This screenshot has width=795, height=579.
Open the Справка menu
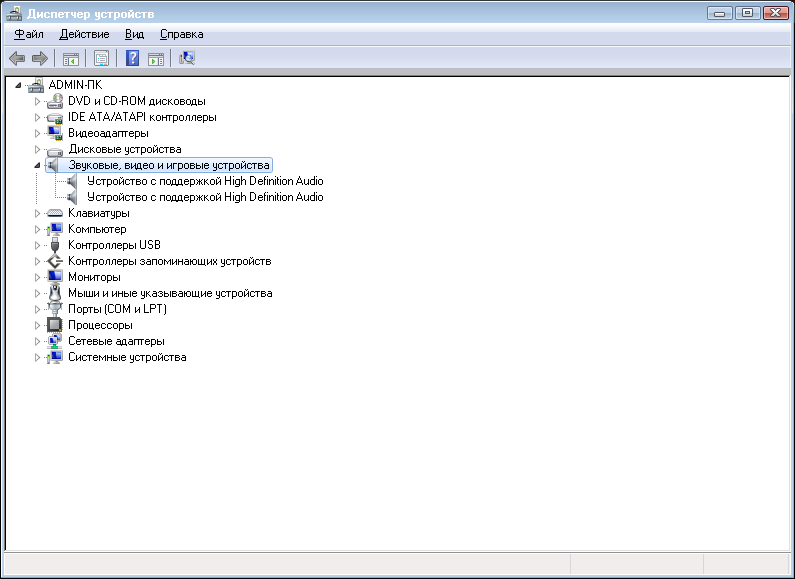tap(182, 34)
